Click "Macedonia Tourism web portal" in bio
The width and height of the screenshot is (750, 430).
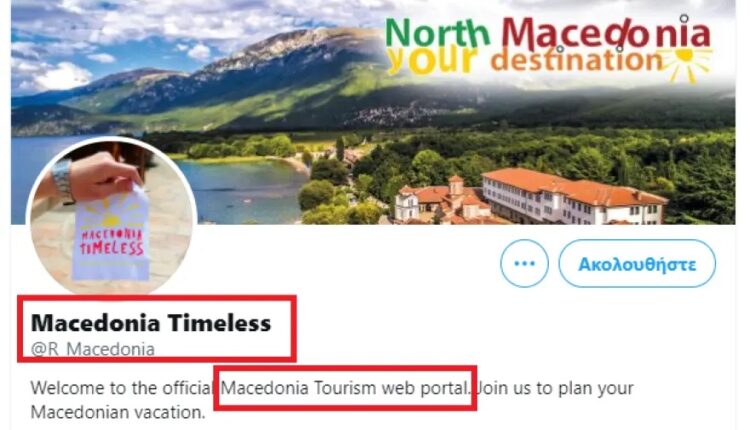(x=347, y=386)
